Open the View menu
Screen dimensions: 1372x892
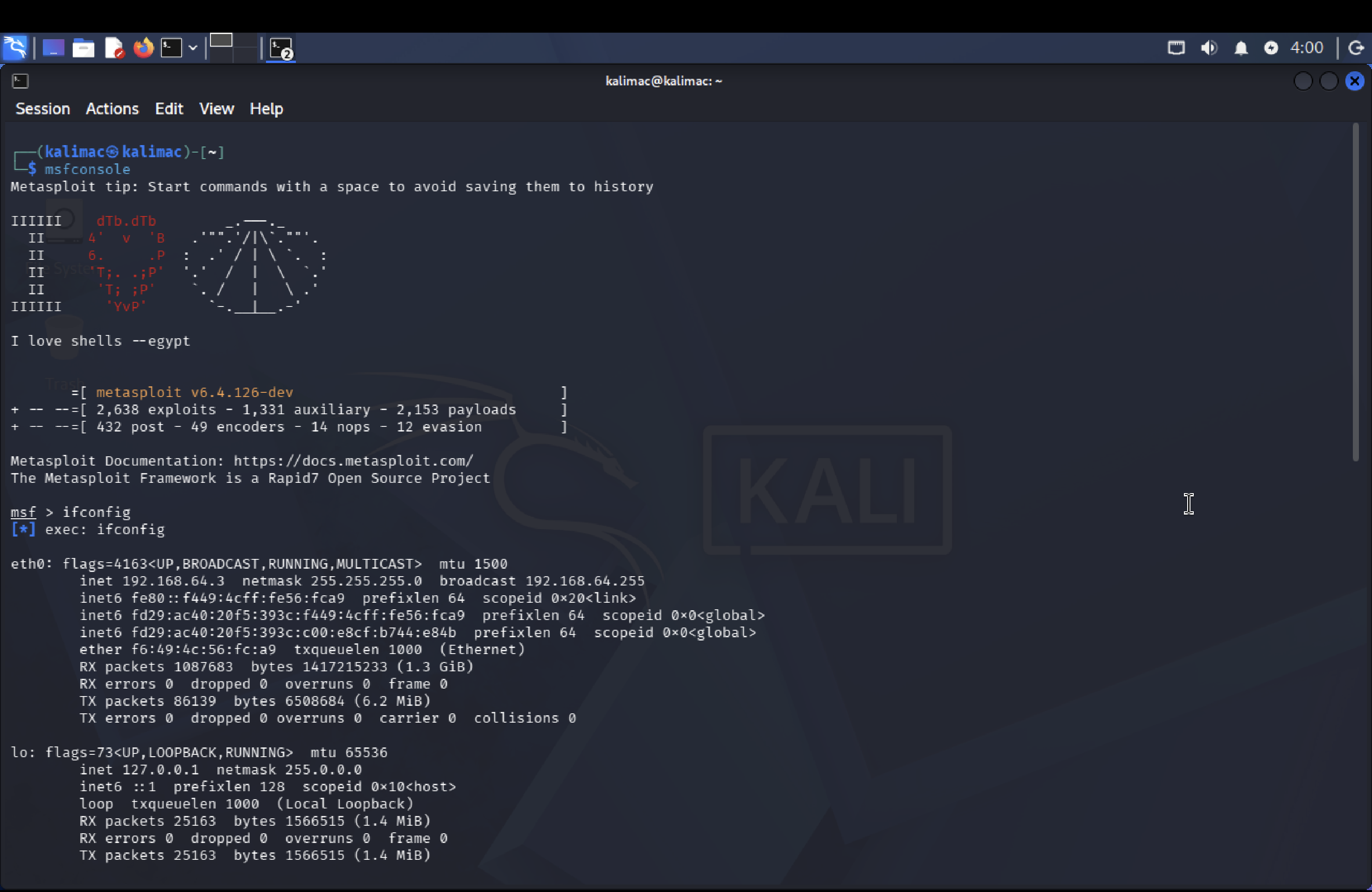tap(216, 108)
